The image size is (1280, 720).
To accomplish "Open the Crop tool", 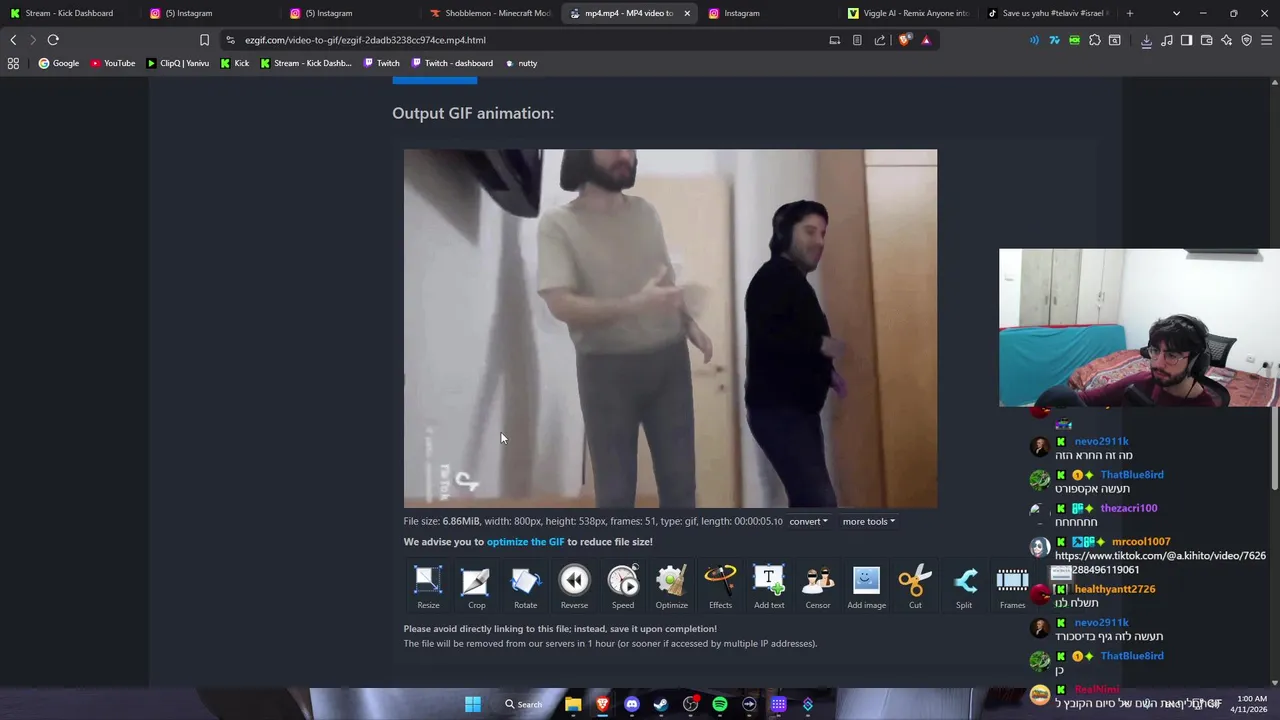I will tap(476, 587).
